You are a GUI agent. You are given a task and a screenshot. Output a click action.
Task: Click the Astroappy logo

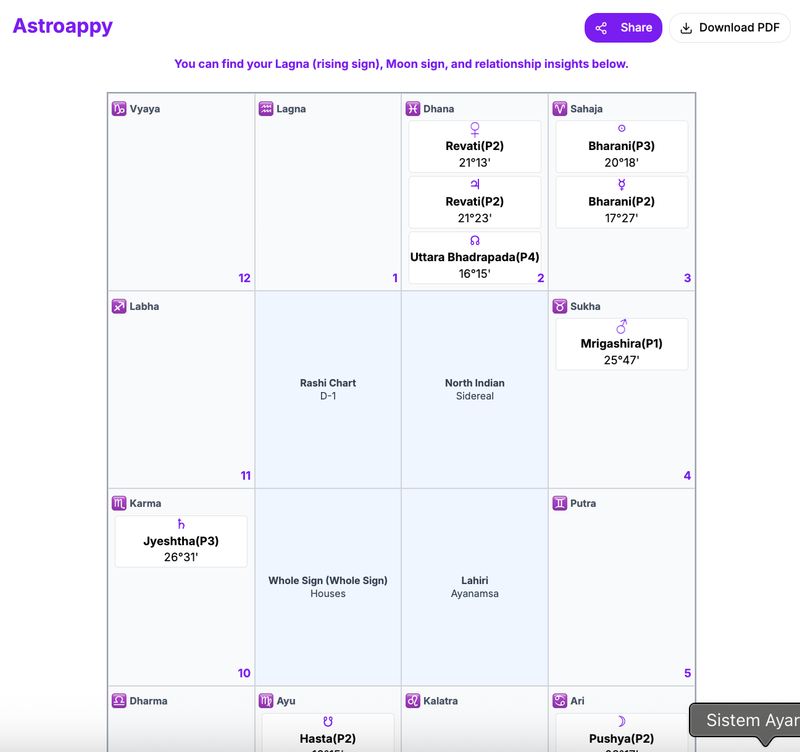(x=62, y=26)
